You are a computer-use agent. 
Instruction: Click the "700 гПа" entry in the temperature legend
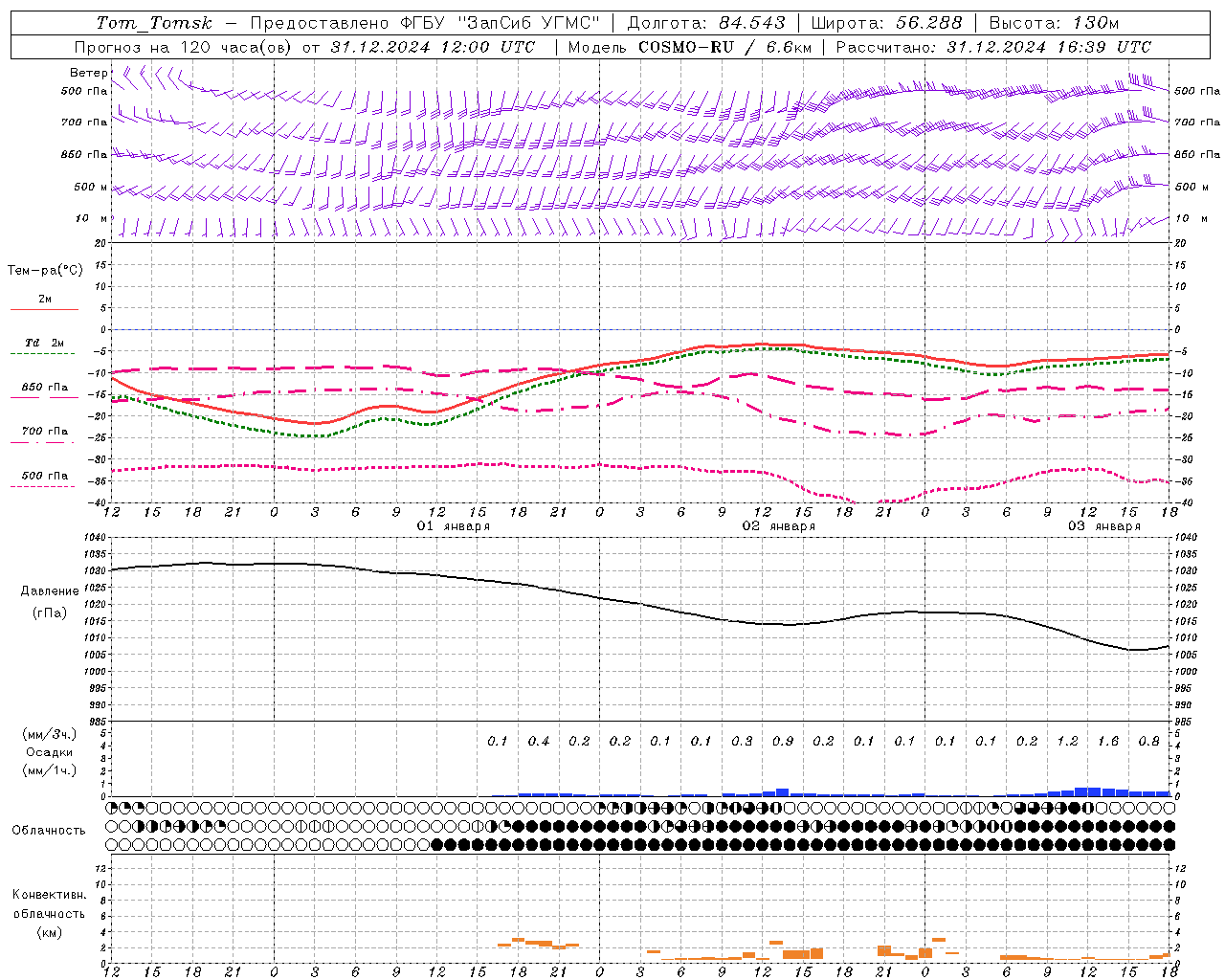click(44, 432)
